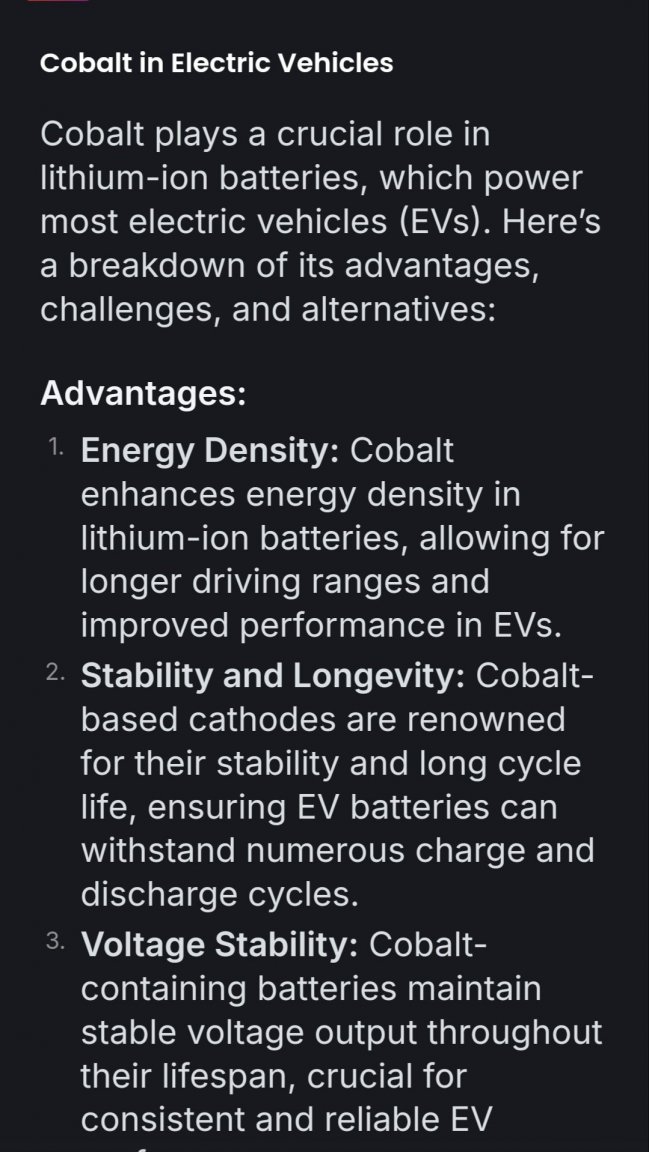649x1152 pixels.
Task: Click the line 'withstand numerous charge and'
Action: (x=337, y=852)
